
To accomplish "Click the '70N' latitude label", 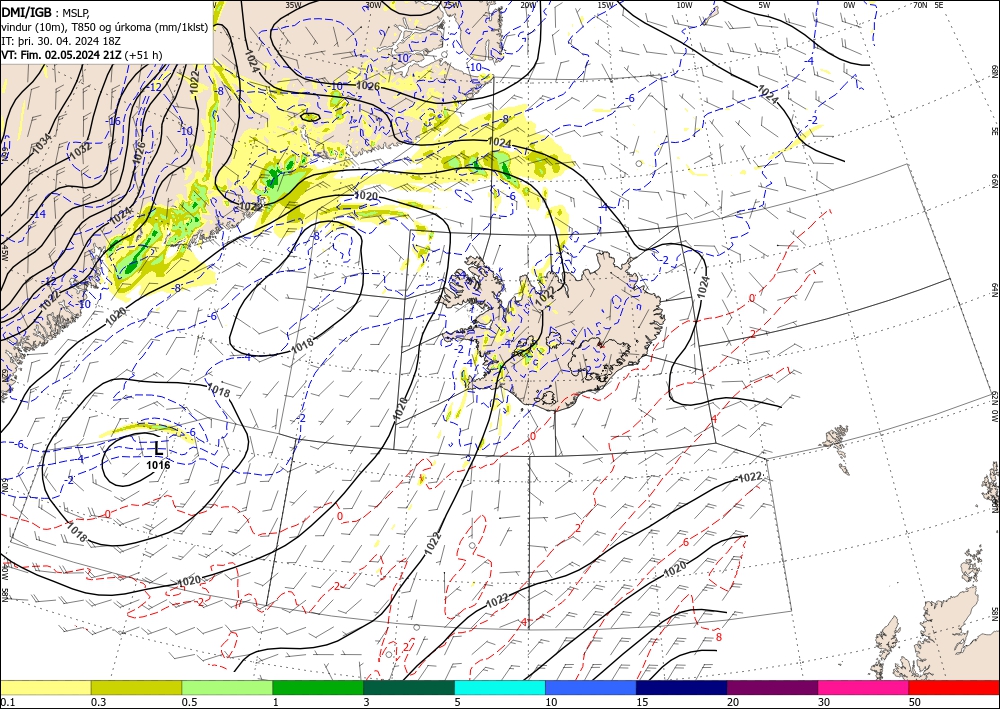I will 920,5.
